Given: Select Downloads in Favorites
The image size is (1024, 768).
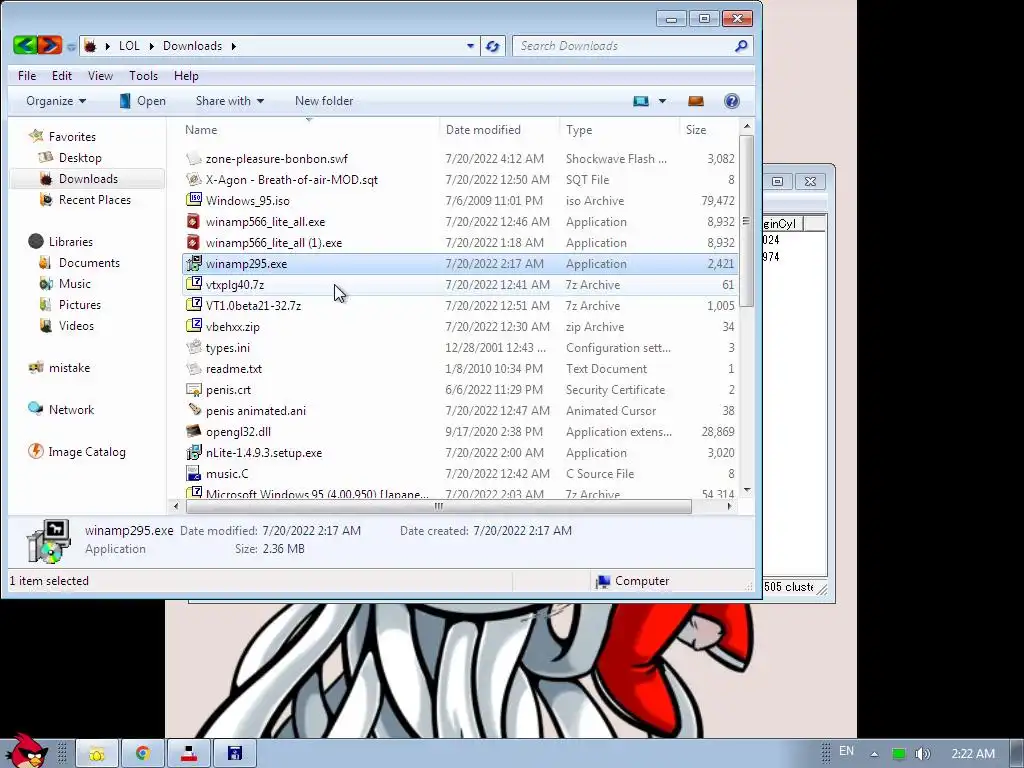Looking at the screenshot, I should (x=88, y=178).
